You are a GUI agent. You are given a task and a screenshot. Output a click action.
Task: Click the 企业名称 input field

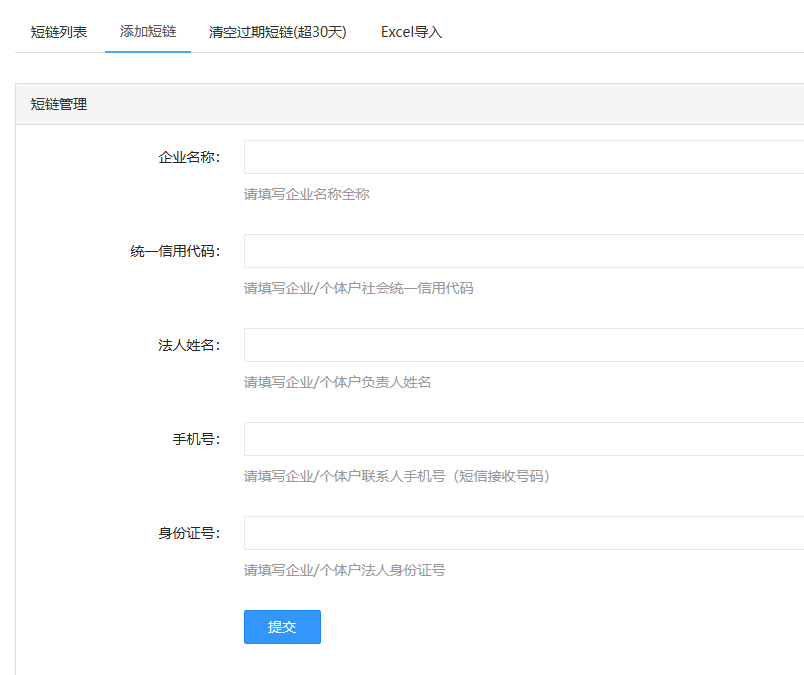[524, 157]
